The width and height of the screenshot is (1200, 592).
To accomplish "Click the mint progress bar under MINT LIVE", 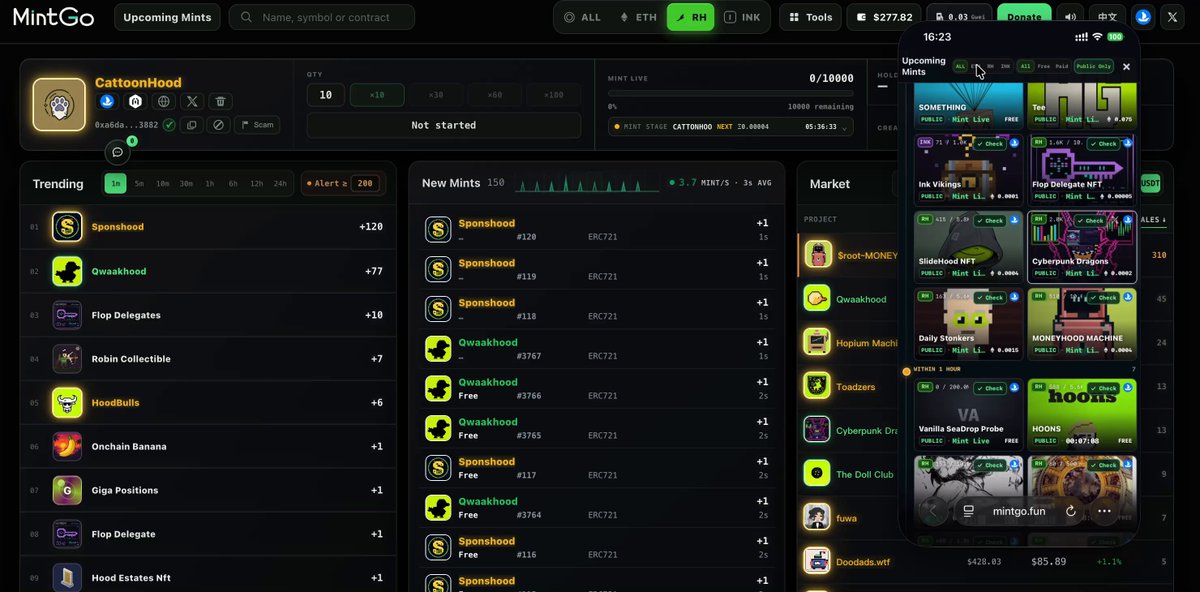I will click(730, 94).
